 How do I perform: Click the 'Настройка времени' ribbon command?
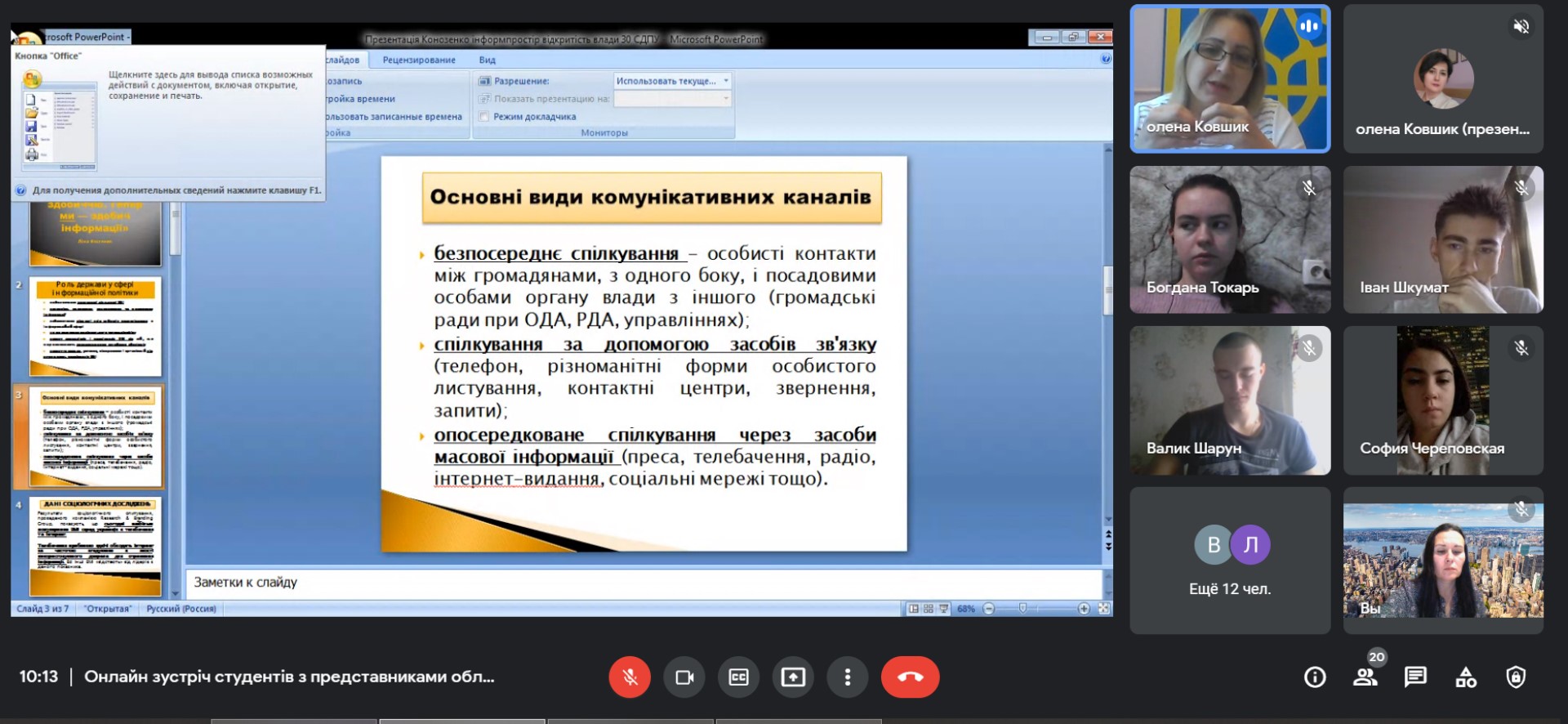coord(360,99)
